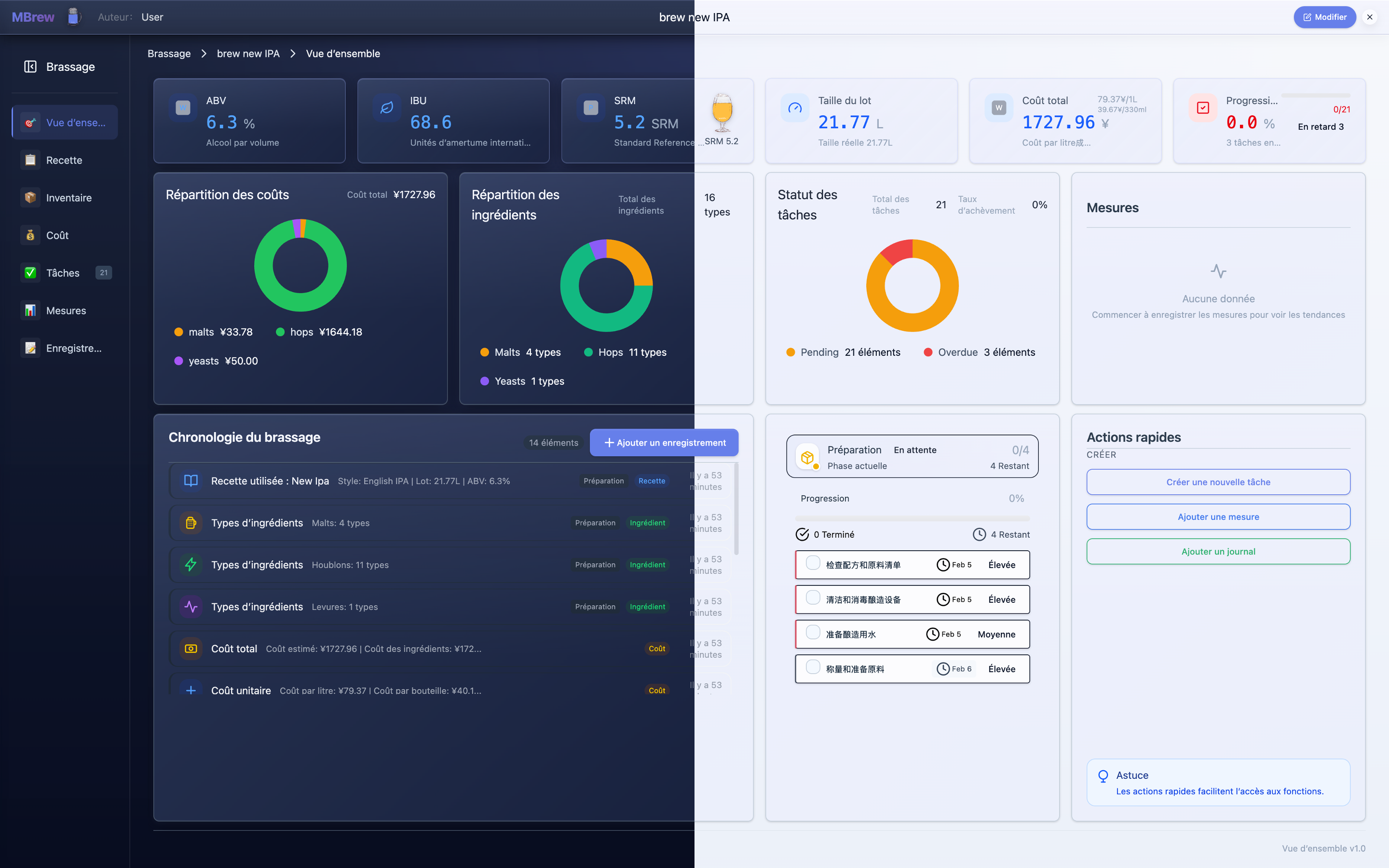Screen dimensions: 1389x868
Task: Click the sidebar collapse icon beside Brassage
Action: coord(30,67)
